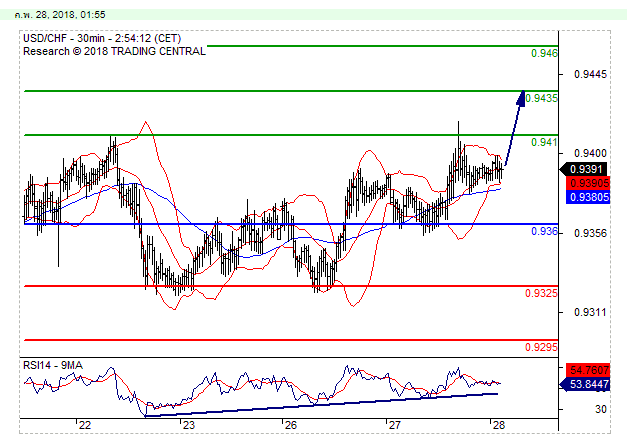Viewport: 627px width, 443px height.
Task: Click the red support label 0.9295
Action: pos(541,347)
